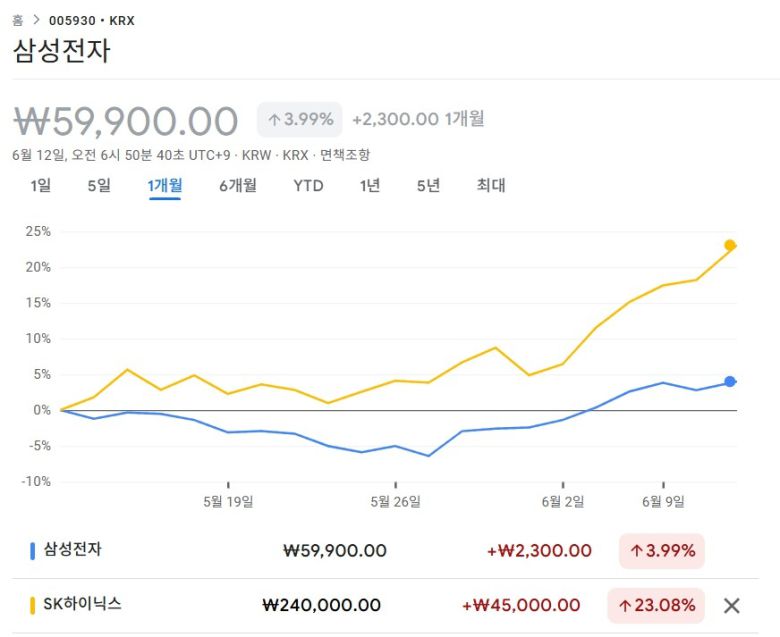
Task: Switch to the 5일 range tab
Action: tap(99, 185)
